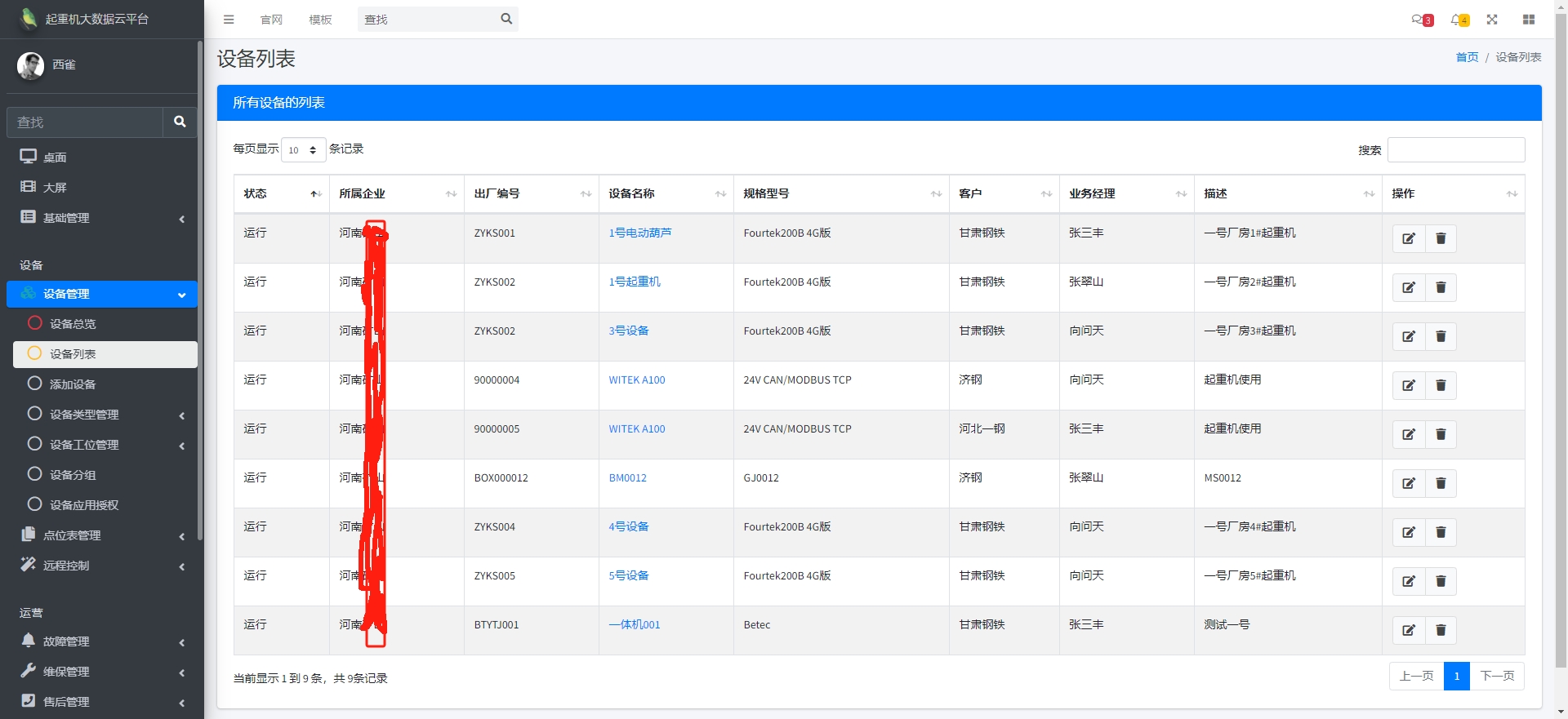
Task: Open device link 1号电动葫芦
Action: pos(640,233)
